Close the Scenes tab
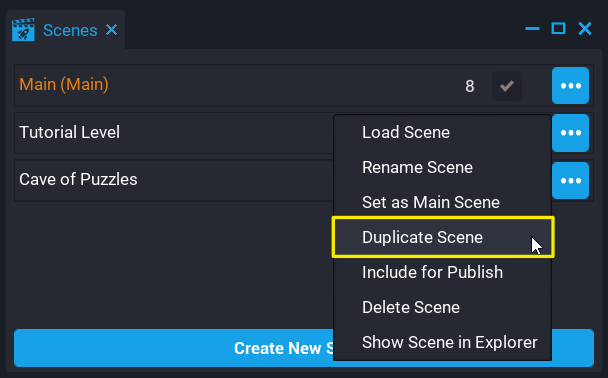The height and width of the screenshot is (378, 608). [112, 29]
